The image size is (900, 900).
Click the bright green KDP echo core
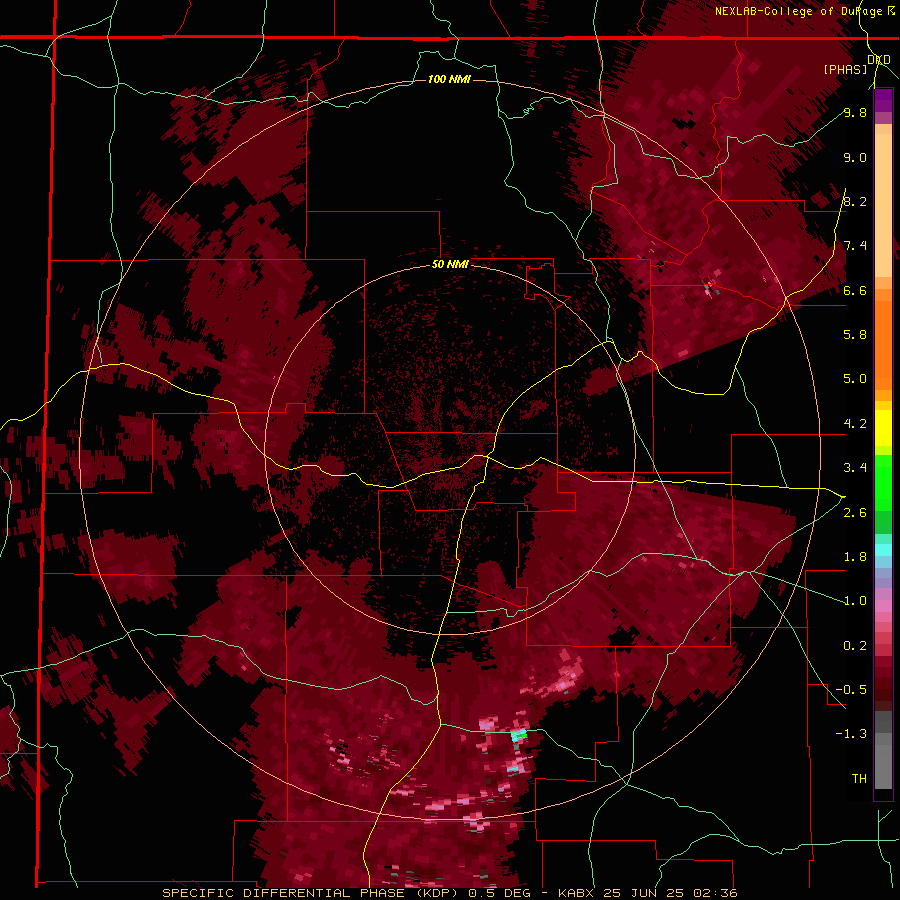[520, 734]
